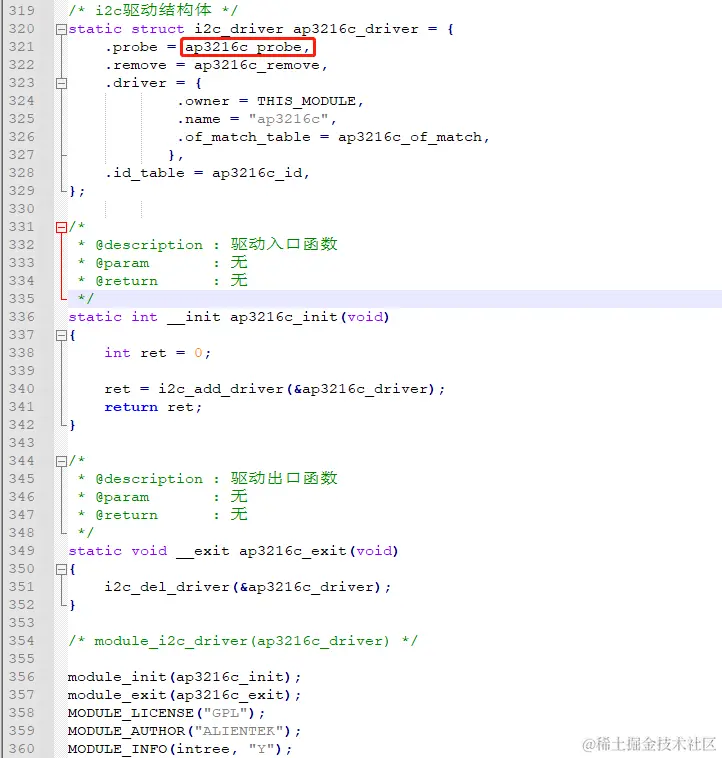
Task: Click the __init keyword on line 336
Action: pos(194,317)
